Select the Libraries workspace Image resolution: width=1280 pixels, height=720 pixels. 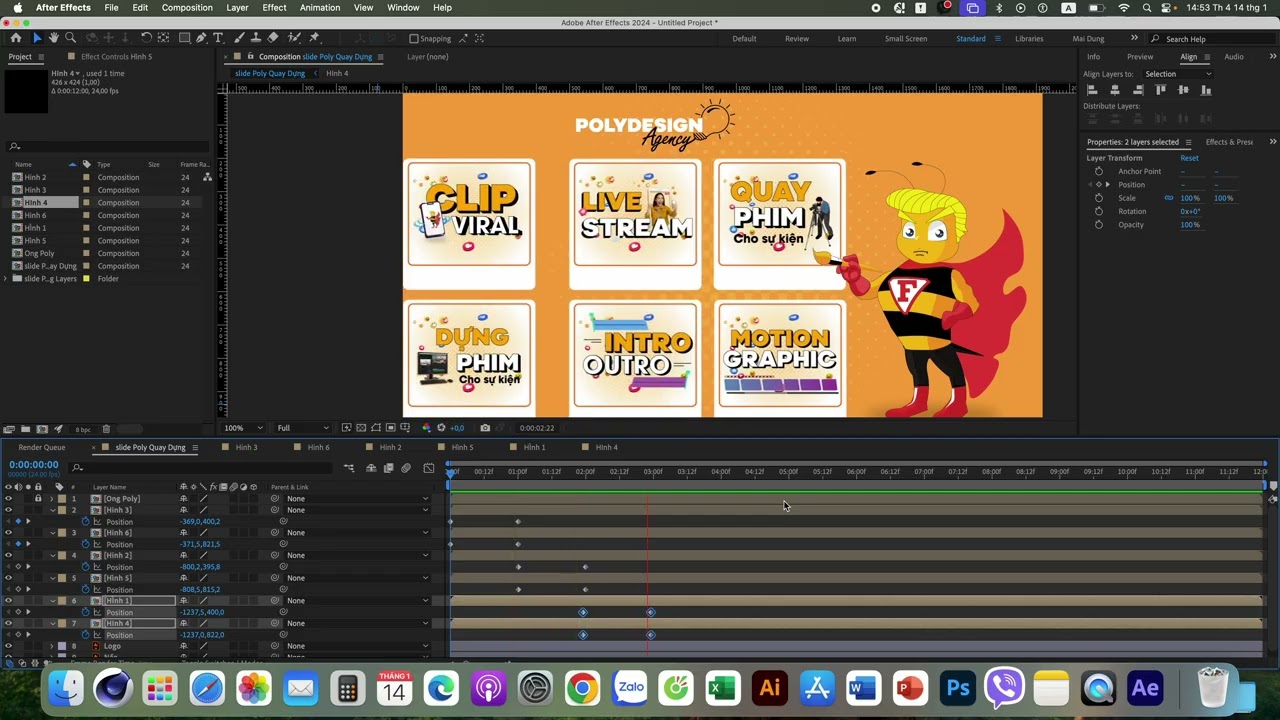point(1029,39)
